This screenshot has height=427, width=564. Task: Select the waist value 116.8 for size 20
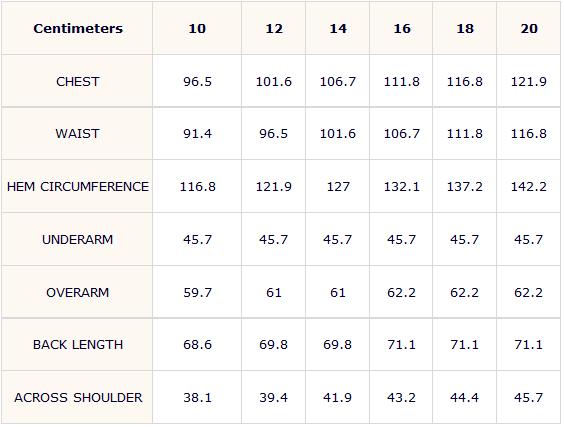tap(529, 134)
